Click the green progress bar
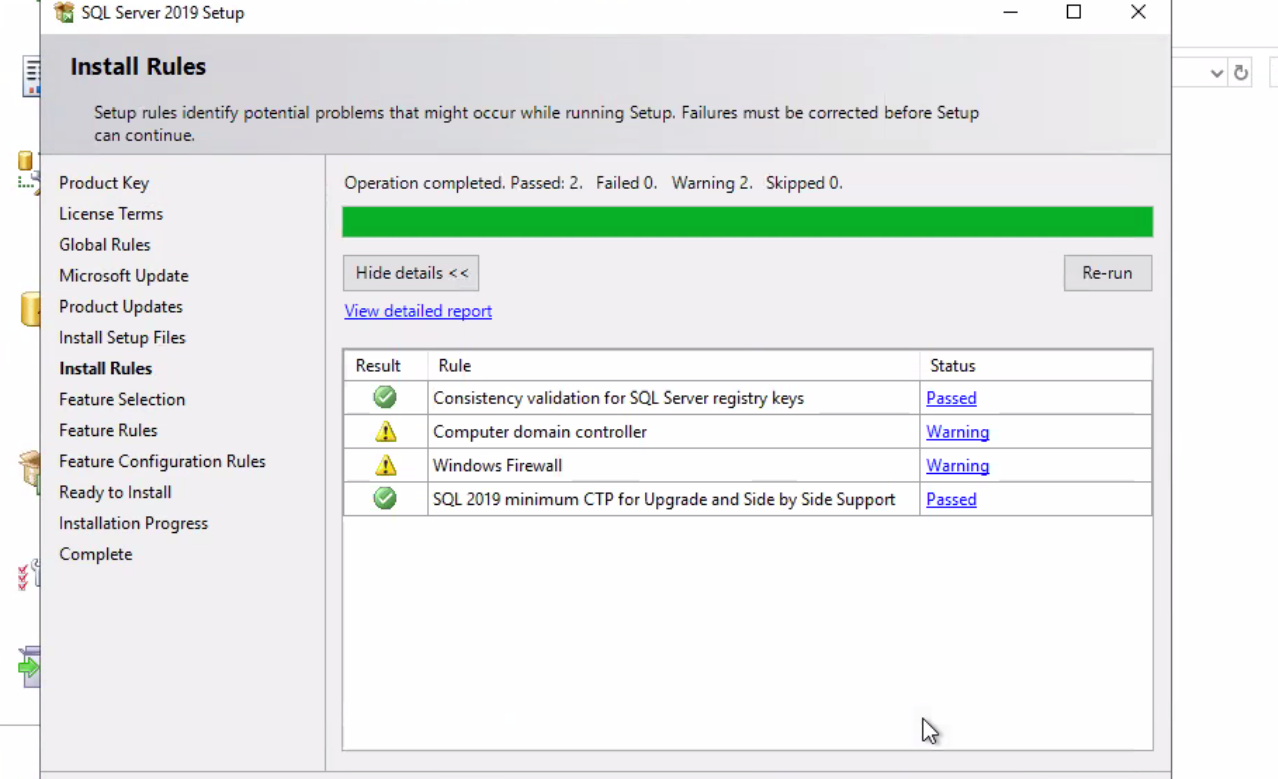The image size is (1278, 779). 747,221
